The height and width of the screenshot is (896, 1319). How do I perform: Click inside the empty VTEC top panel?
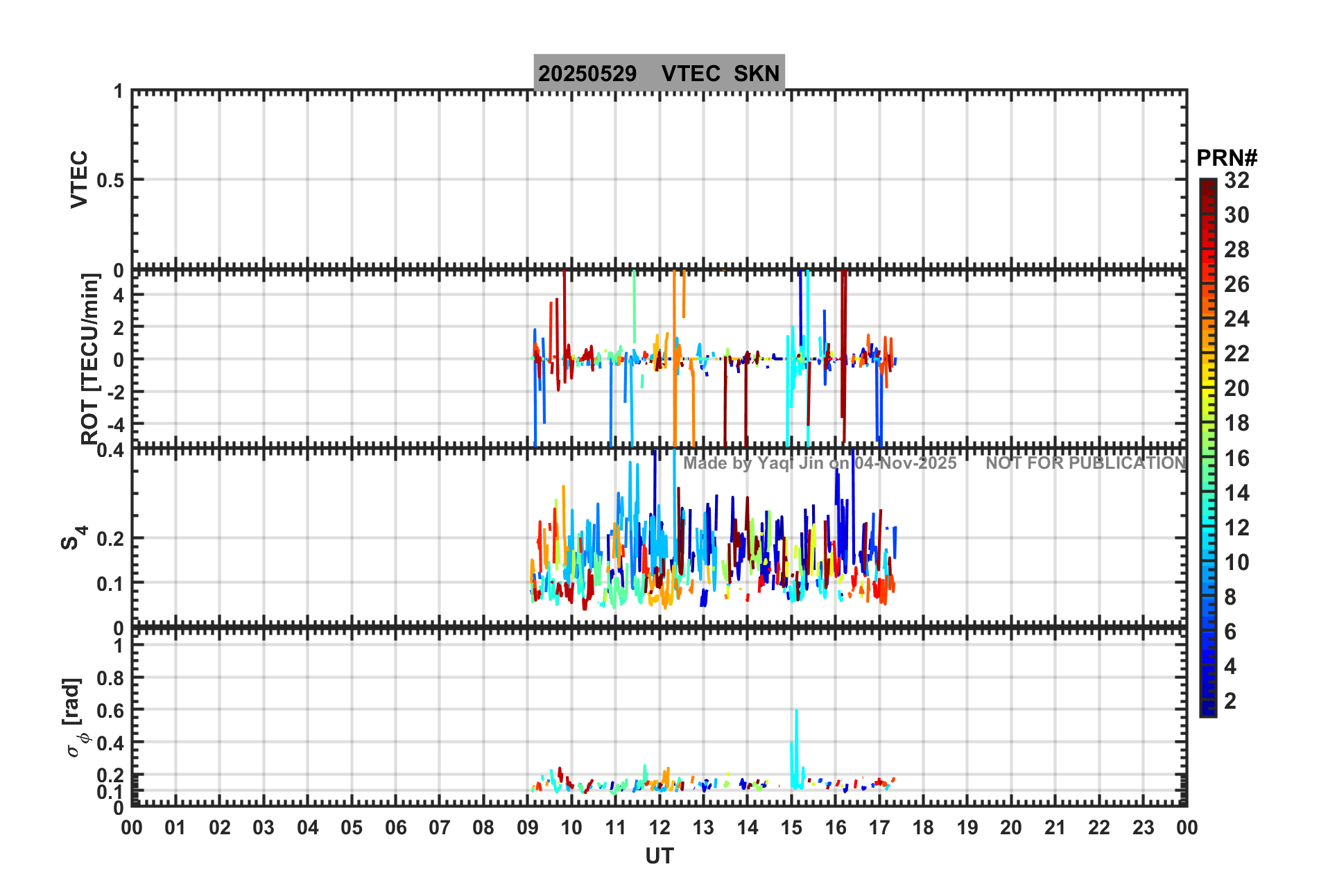pos(659,179)
